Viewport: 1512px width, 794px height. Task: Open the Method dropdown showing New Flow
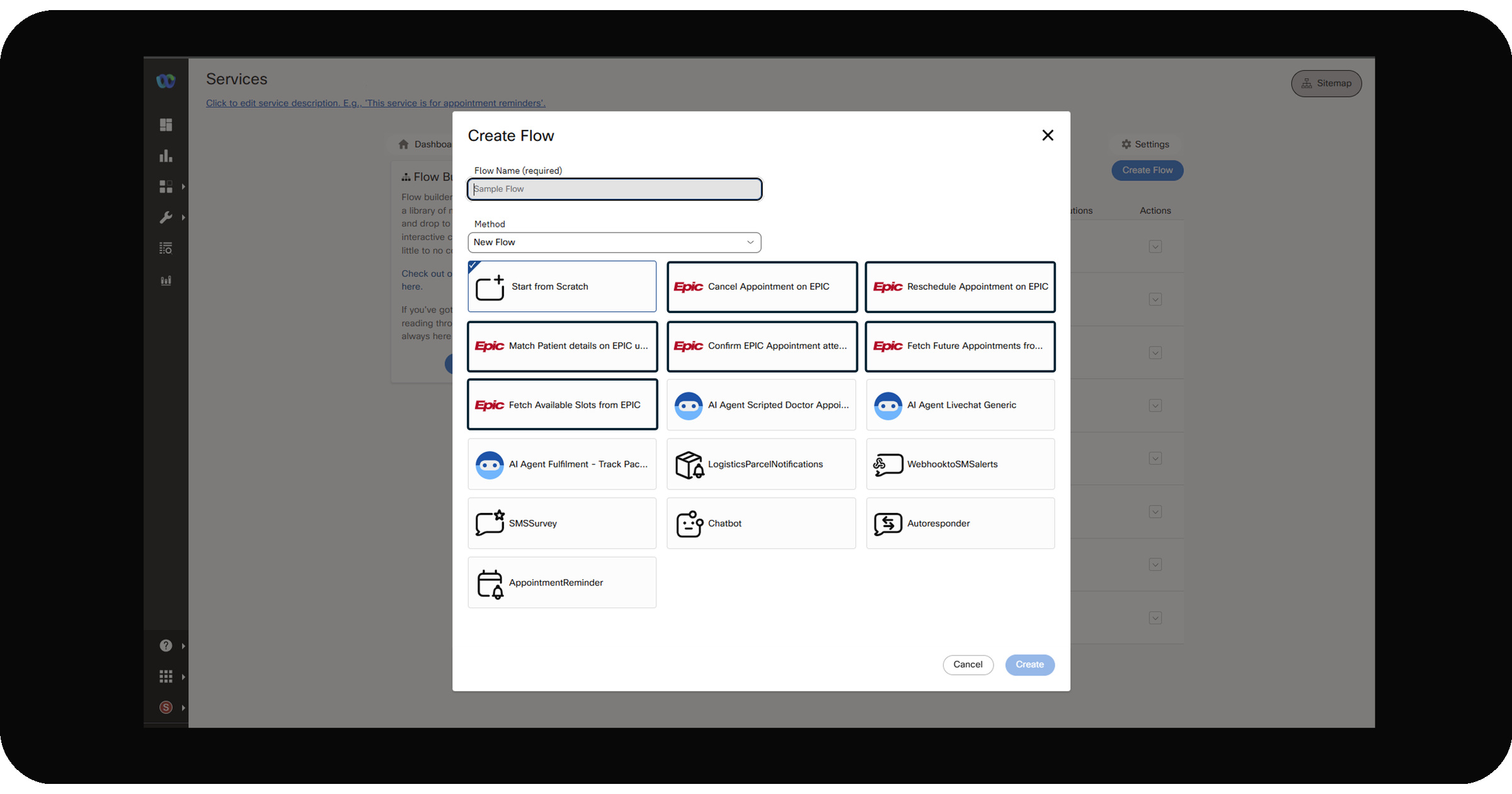click(x=614, y=243)
